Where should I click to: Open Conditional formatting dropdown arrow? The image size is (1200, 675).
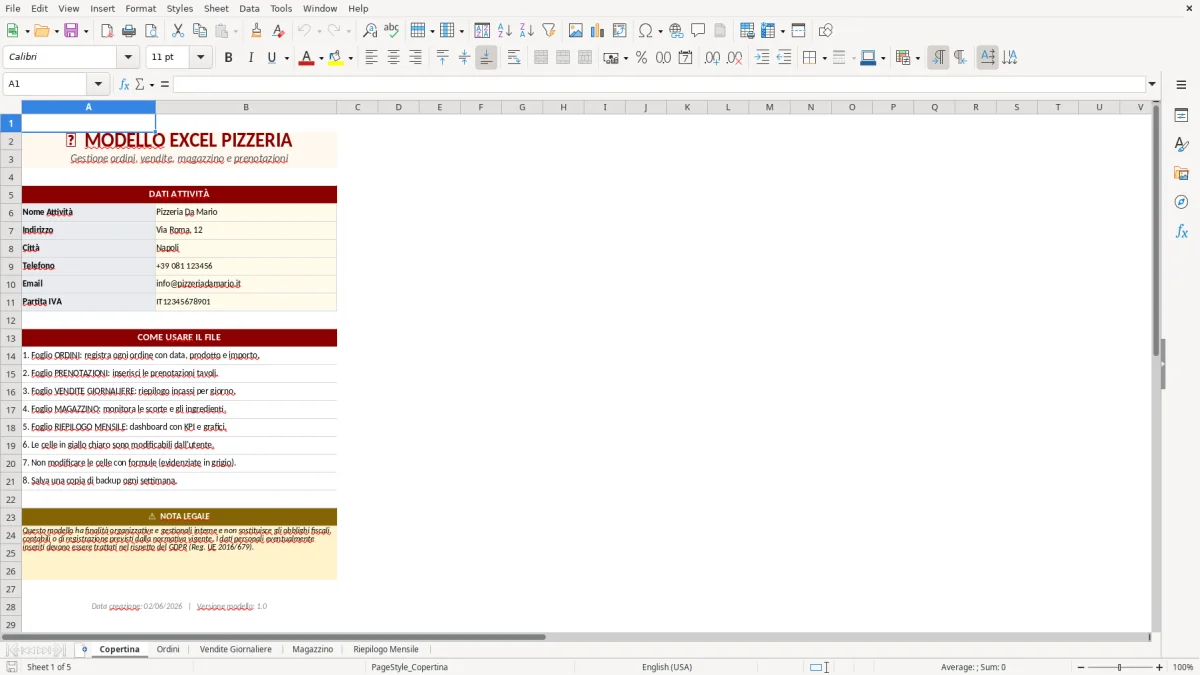pyautogui.click(x=917, y=58)
